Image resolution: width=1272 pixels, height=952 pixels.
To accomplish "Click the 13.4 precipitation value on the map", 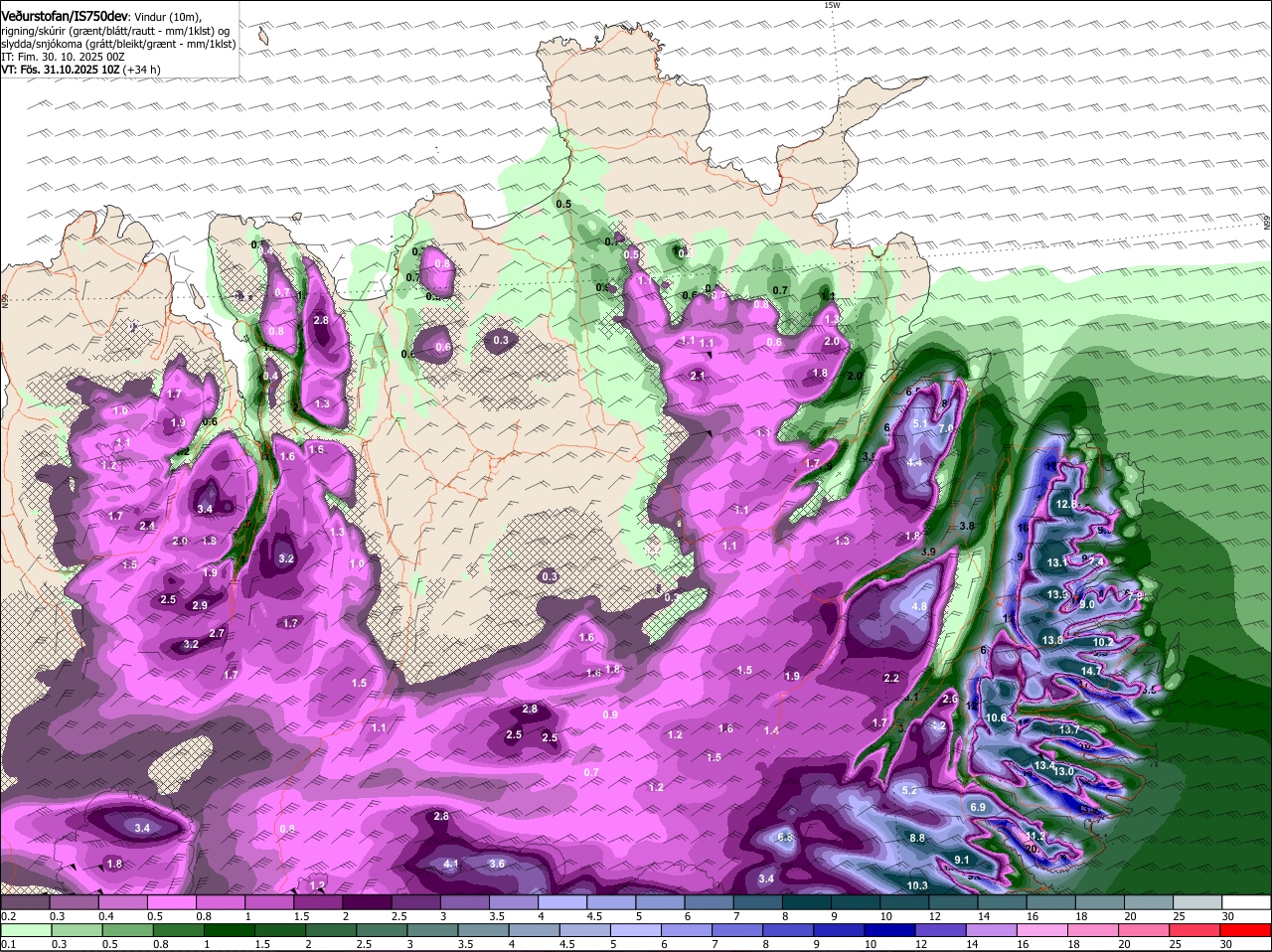I will (1042, 765).
